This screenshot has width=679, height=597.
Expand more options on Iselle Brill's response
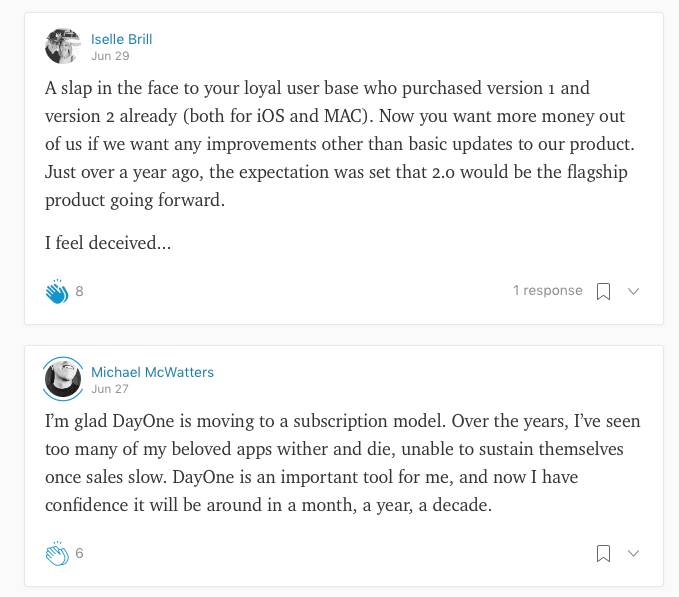click(x=633, y=291)
